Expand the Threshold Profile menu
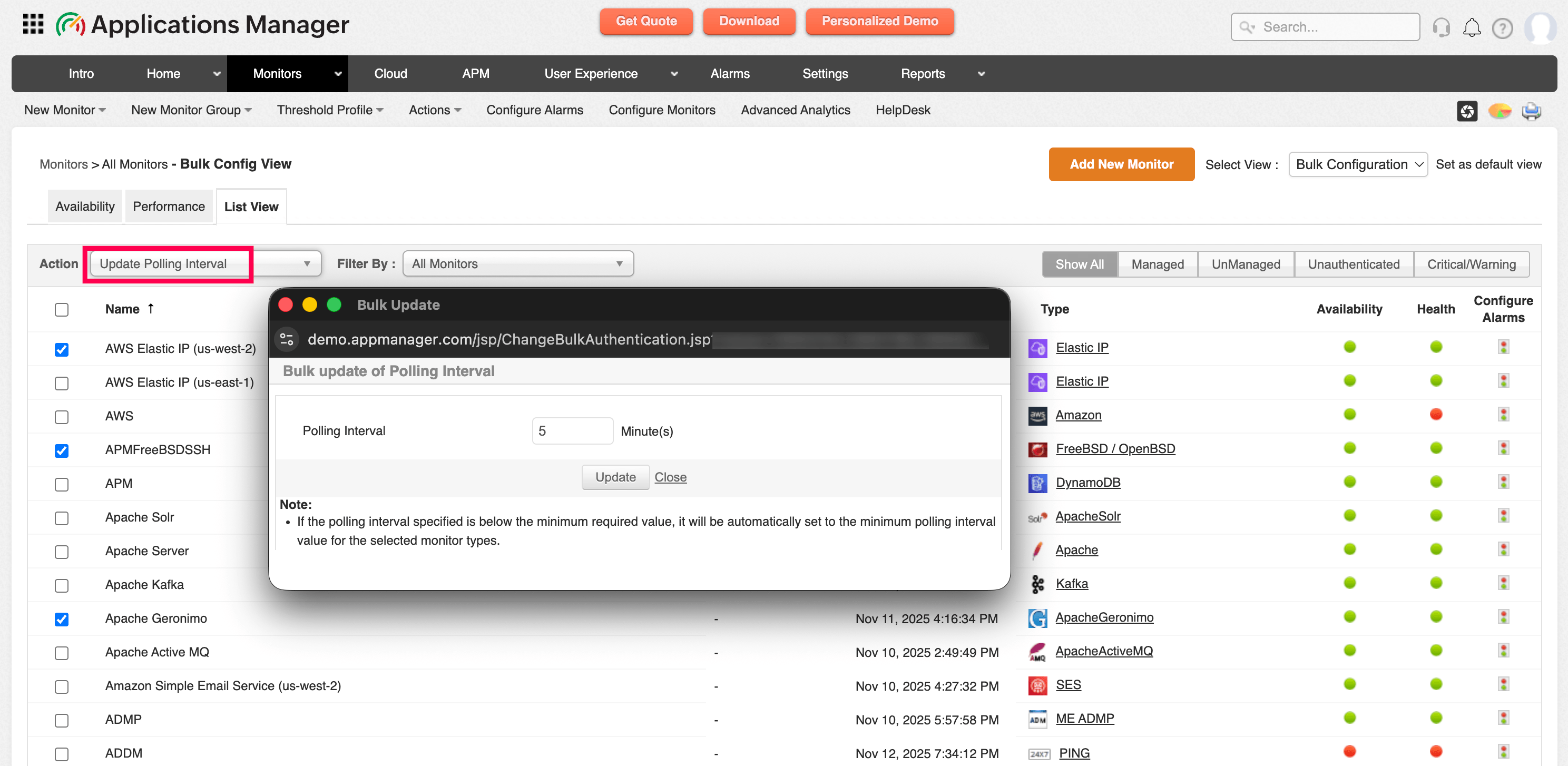The width and height of the screenshot is (1568, 766). [330, 110]
